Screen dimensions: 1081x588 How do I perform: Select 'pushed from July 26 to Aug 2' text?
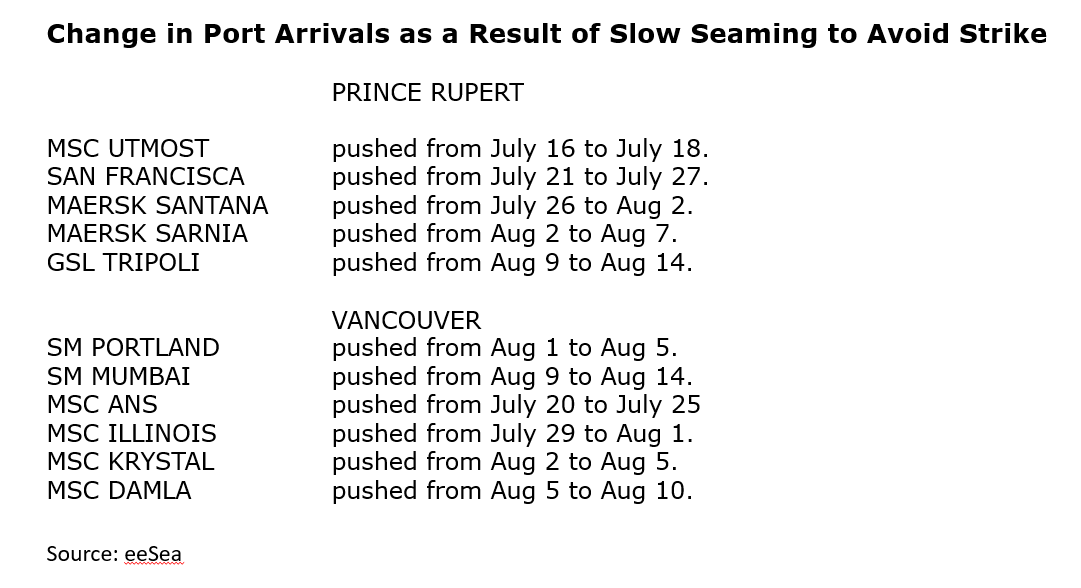pos(512,207)
